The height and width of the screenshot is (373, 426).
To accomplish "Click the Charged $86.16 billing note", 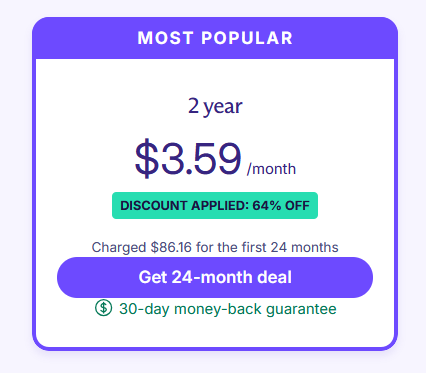I will [215, 247].
